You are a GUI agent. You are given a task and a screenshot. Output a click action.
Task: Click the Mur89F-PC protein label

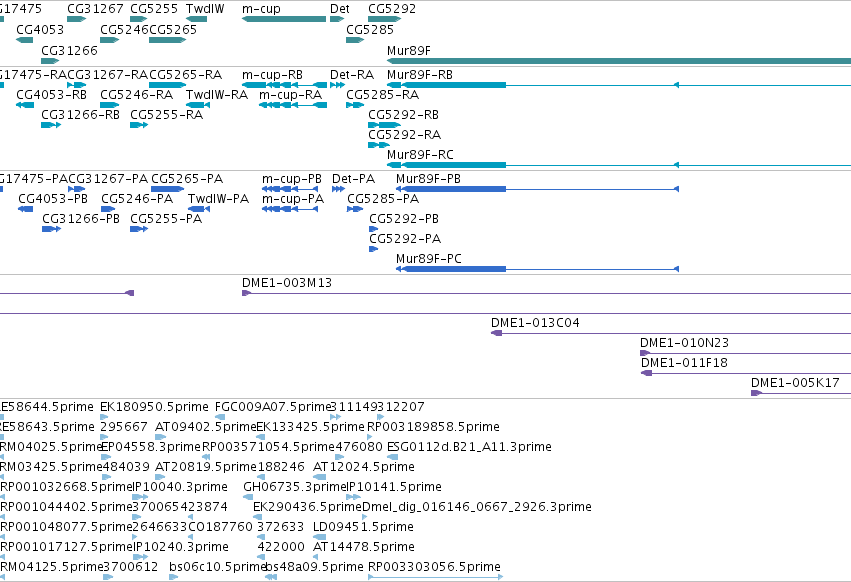click(429, 258)
